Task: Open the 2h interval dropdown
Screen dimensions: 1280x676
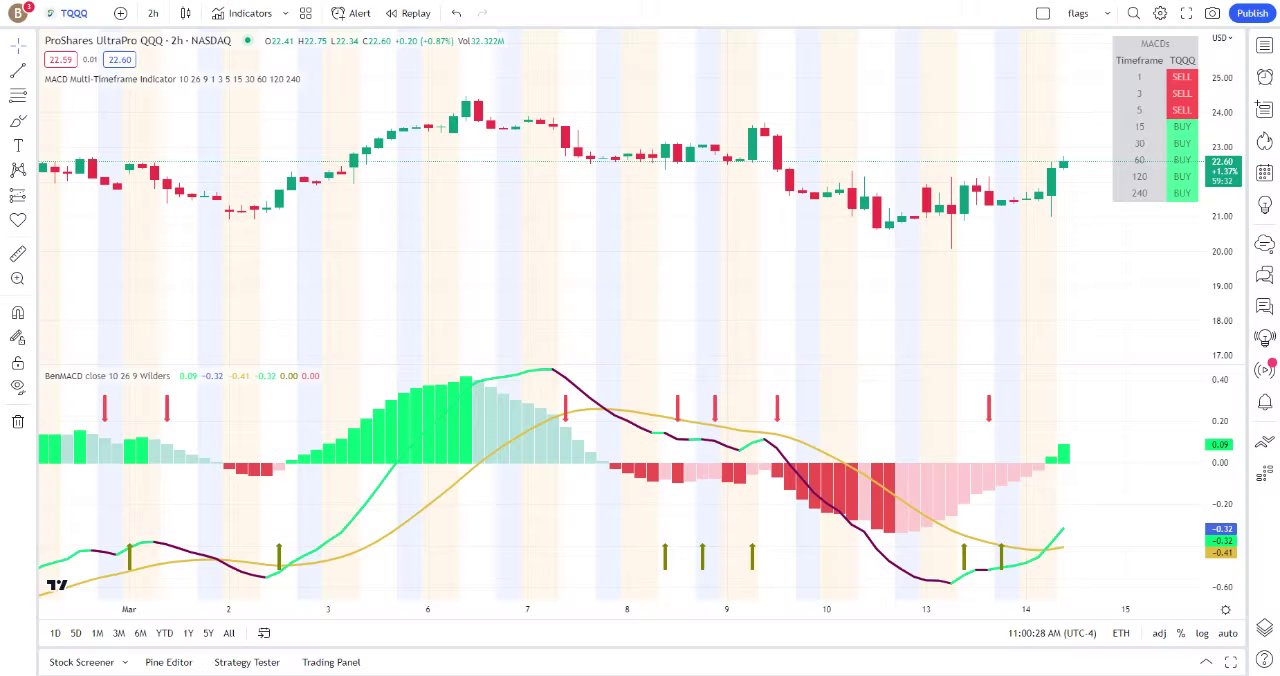Action: 153,13
